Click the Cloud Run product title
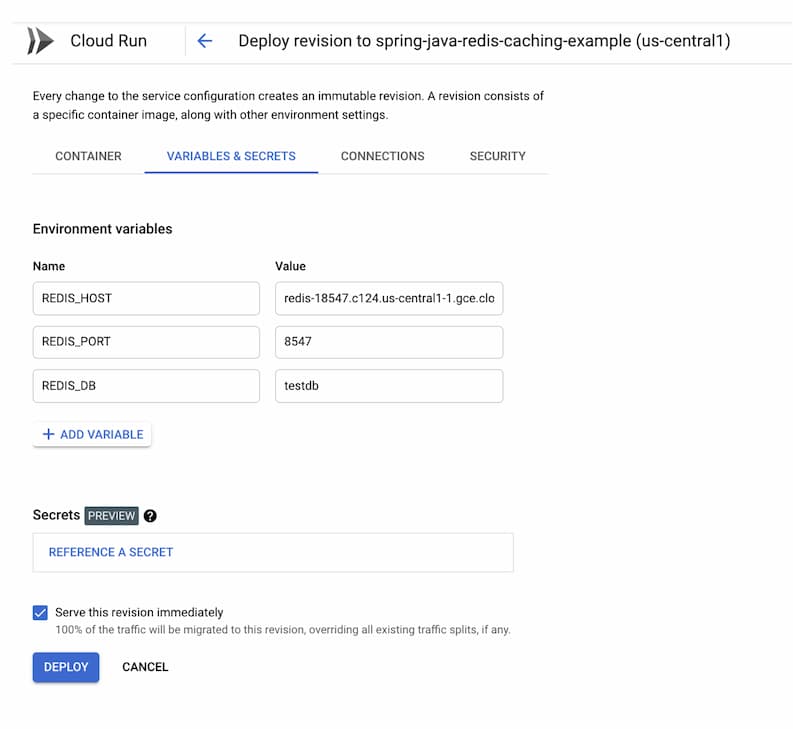 [108, 41]
